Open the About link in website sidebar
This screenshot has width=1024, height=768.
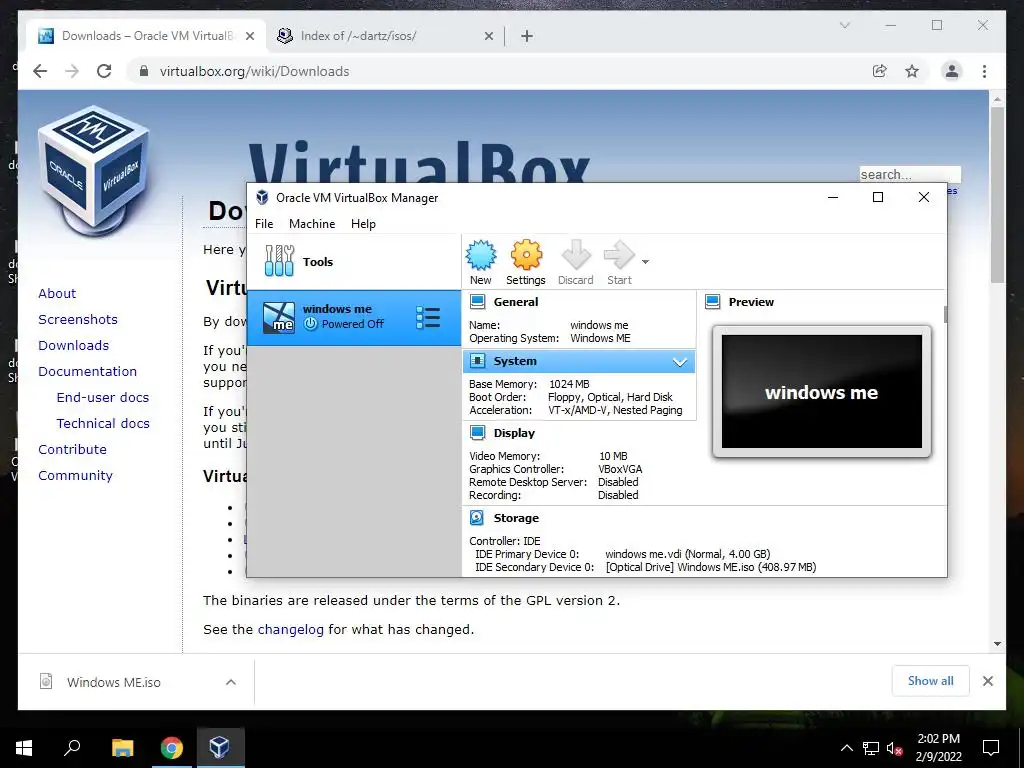coord(57,293)
